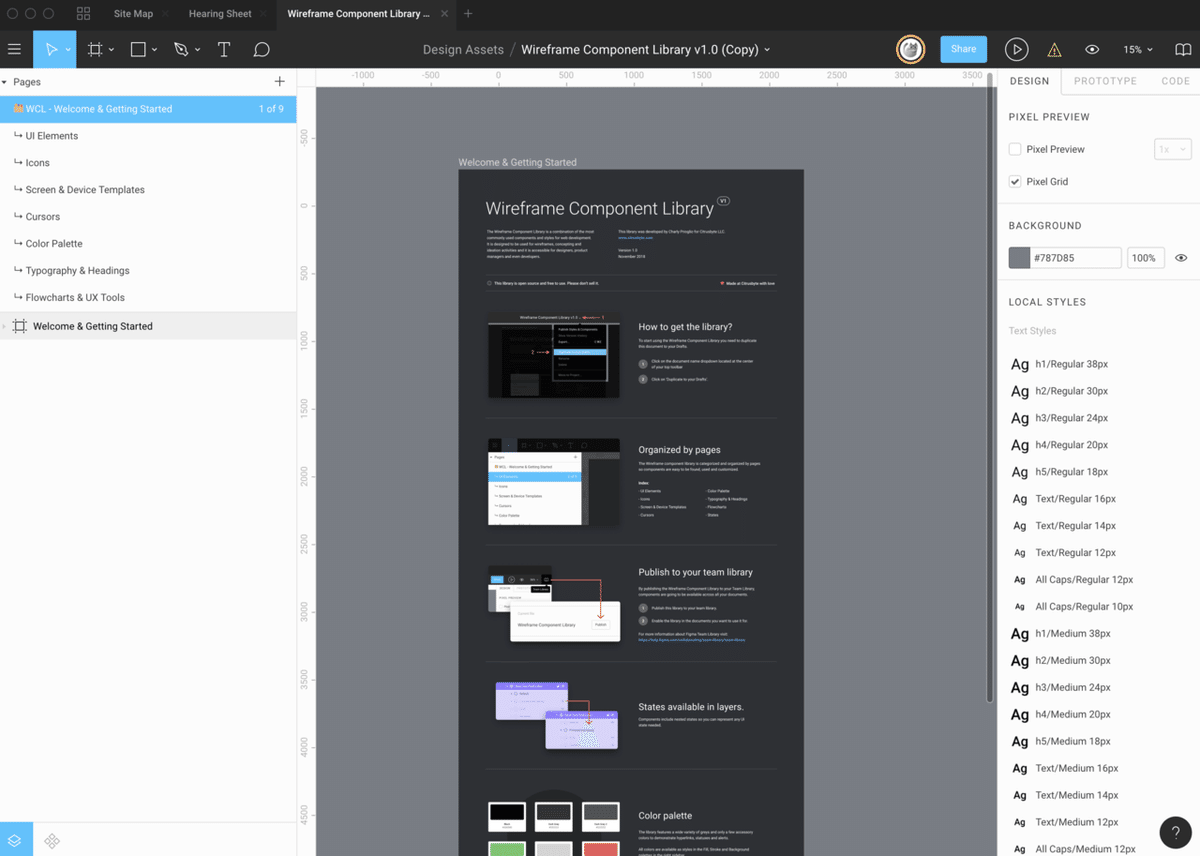Go to the Screen & Device Templates page
Image resolution: width=1200 pixels, height=856 pixels.
(148, 190)
